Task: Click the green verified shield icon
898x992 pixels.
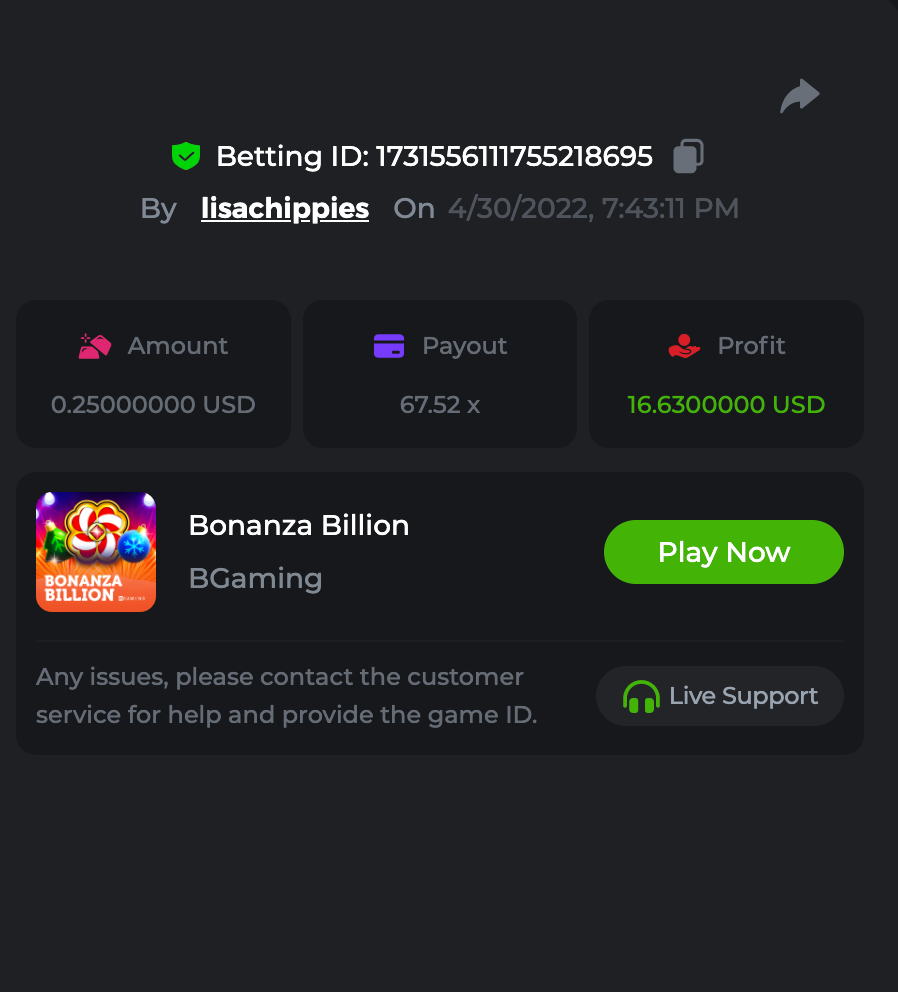Action: coord(186,156)
